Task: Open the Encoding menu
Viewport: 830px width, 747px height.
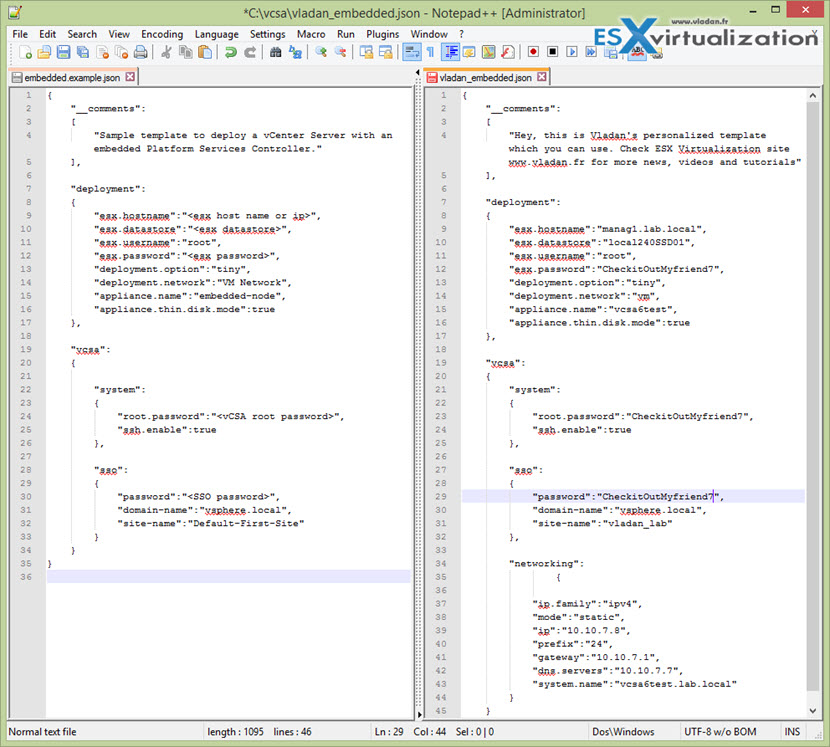Action: tap(162, 34)
